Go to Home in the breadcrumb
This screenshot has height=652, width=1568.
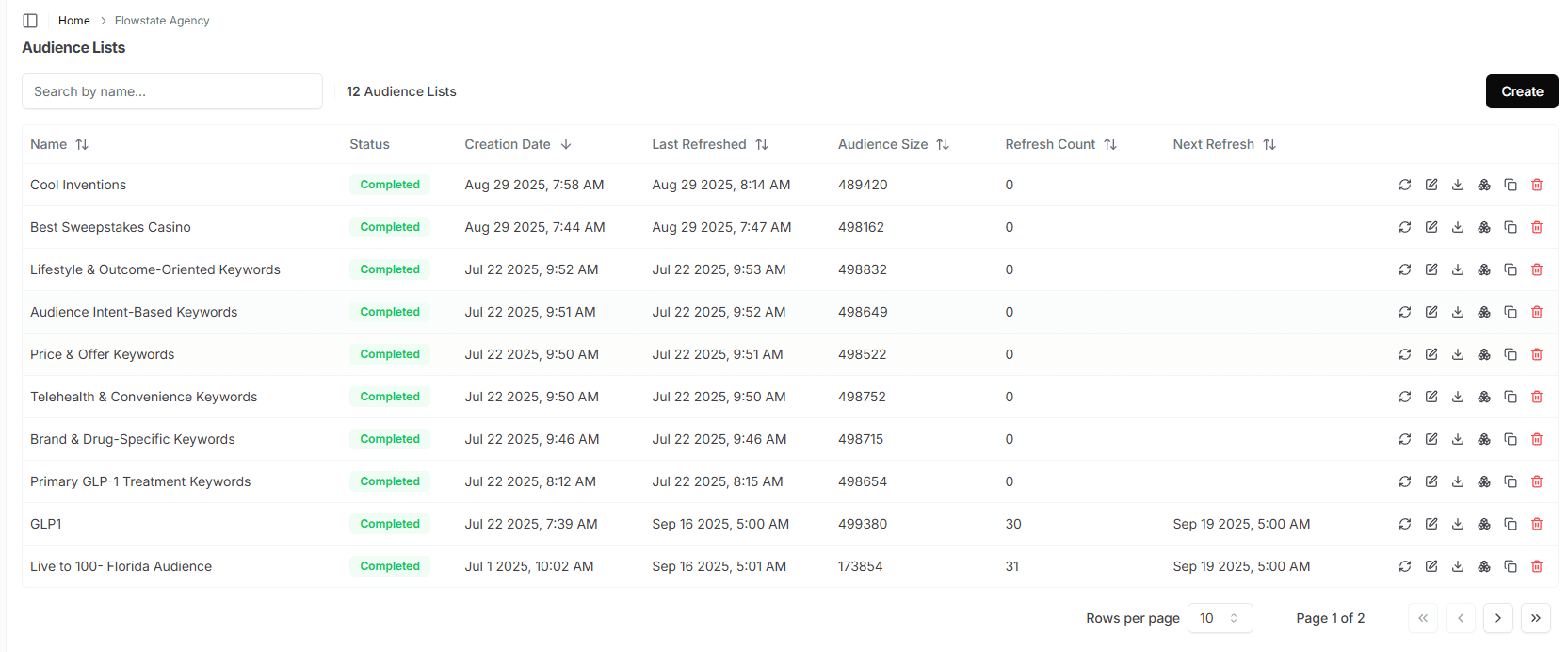[74, 21]
